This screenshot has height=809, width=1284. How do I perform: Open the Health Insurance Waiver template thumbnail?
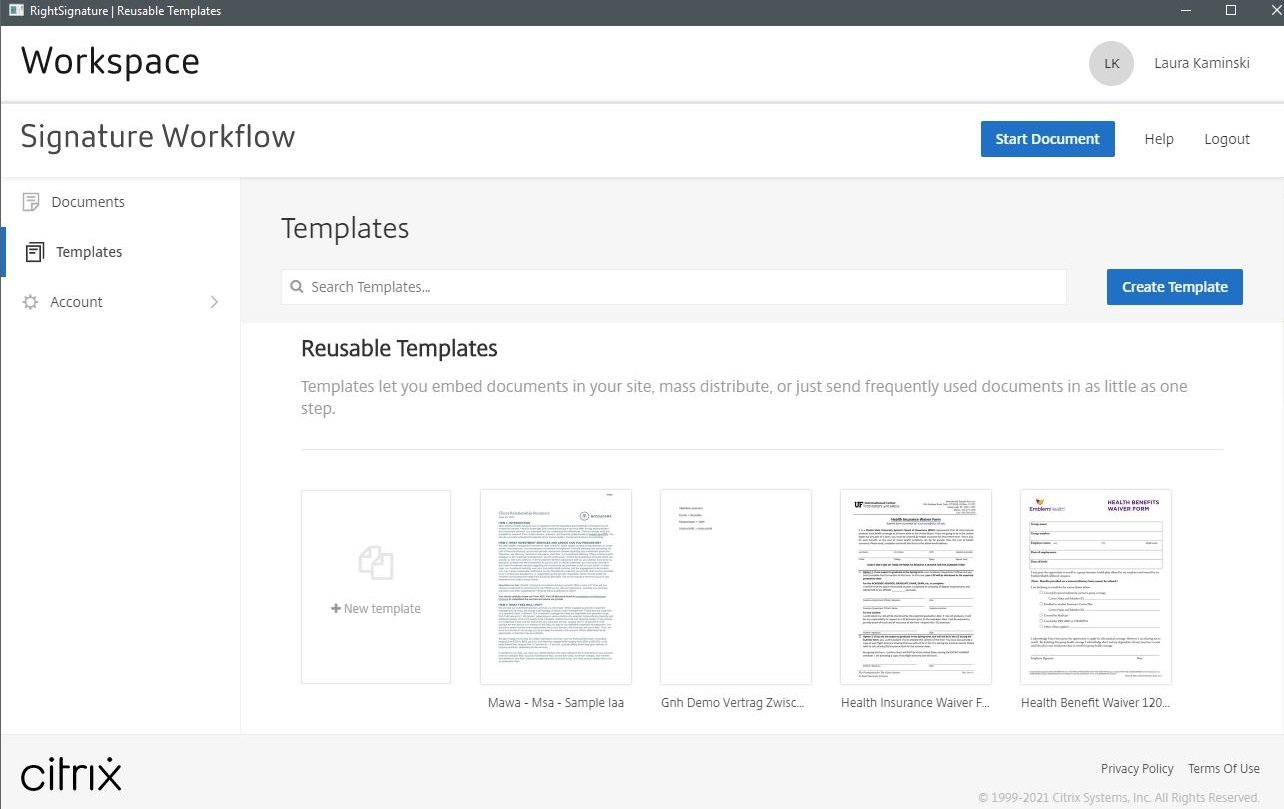click(916, 587)
